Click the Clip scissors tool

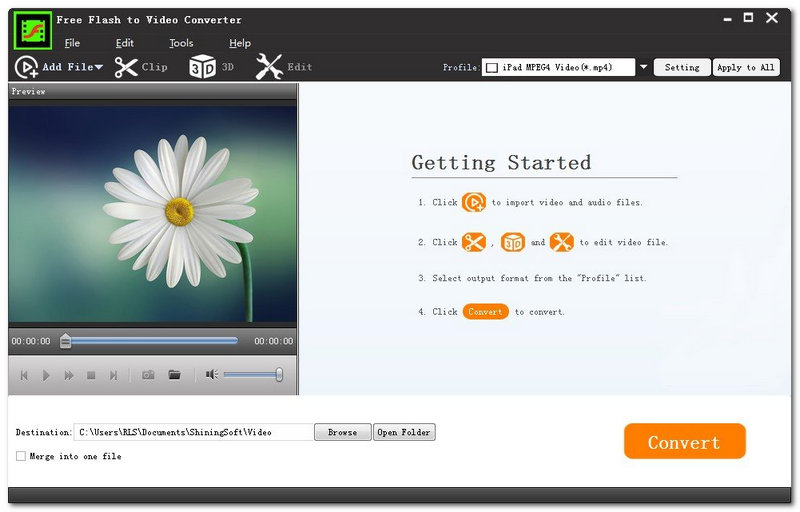(140, 67)
